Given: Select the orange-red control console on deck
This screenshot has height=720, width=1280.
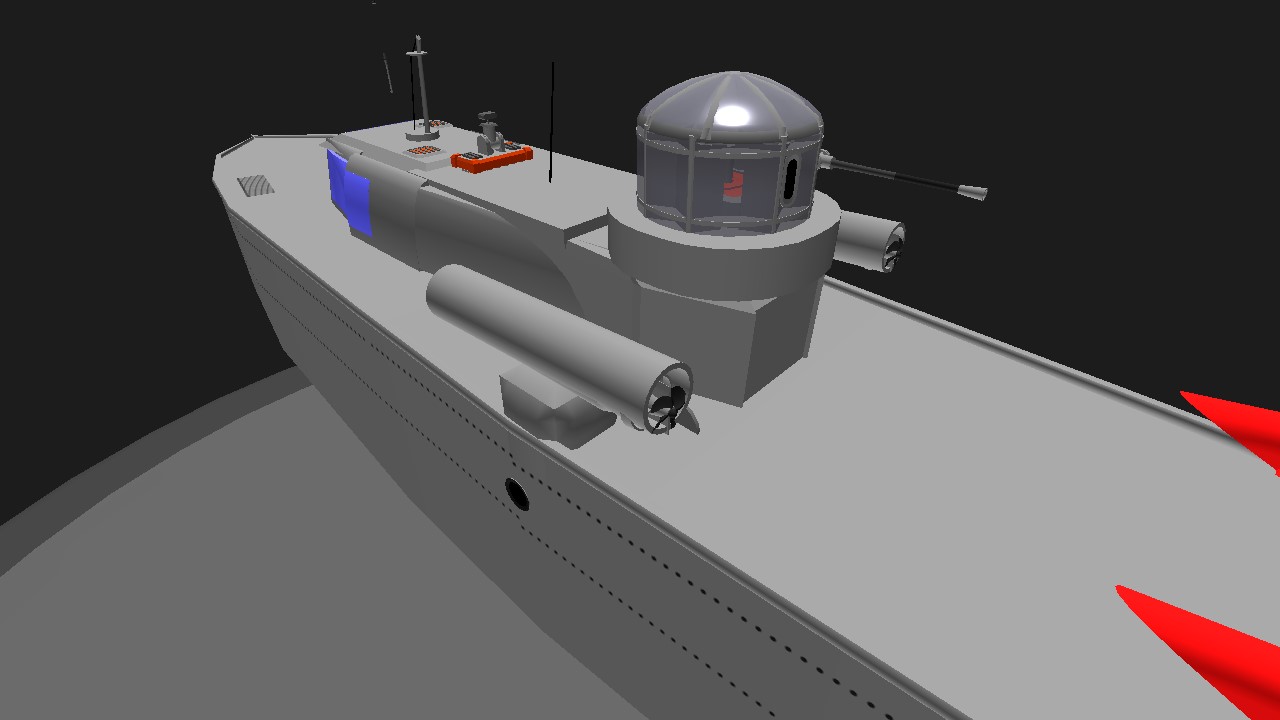Looking at the screenshot, I should [490, 158].
